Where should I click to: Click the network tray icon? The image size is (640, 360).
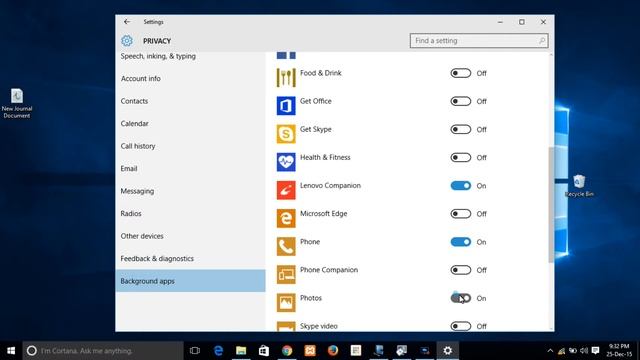click(562, 351)
